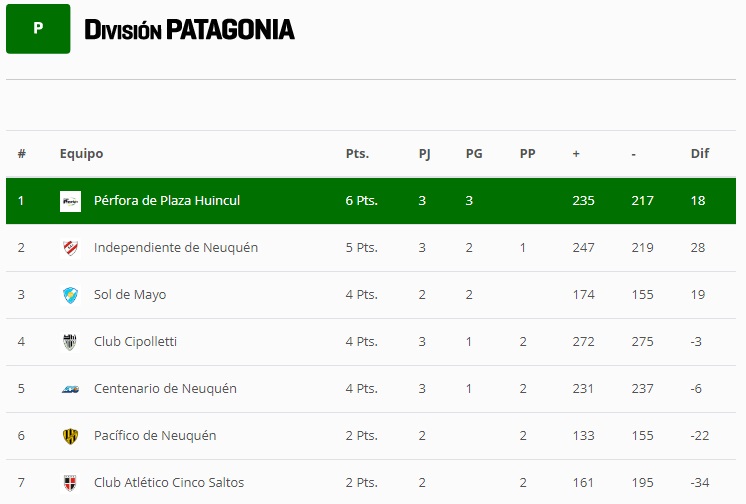The height and width of the screenshot is (504, 746).
Task: Open the Sol de Mayo team link
Action: tap(130, 295)
